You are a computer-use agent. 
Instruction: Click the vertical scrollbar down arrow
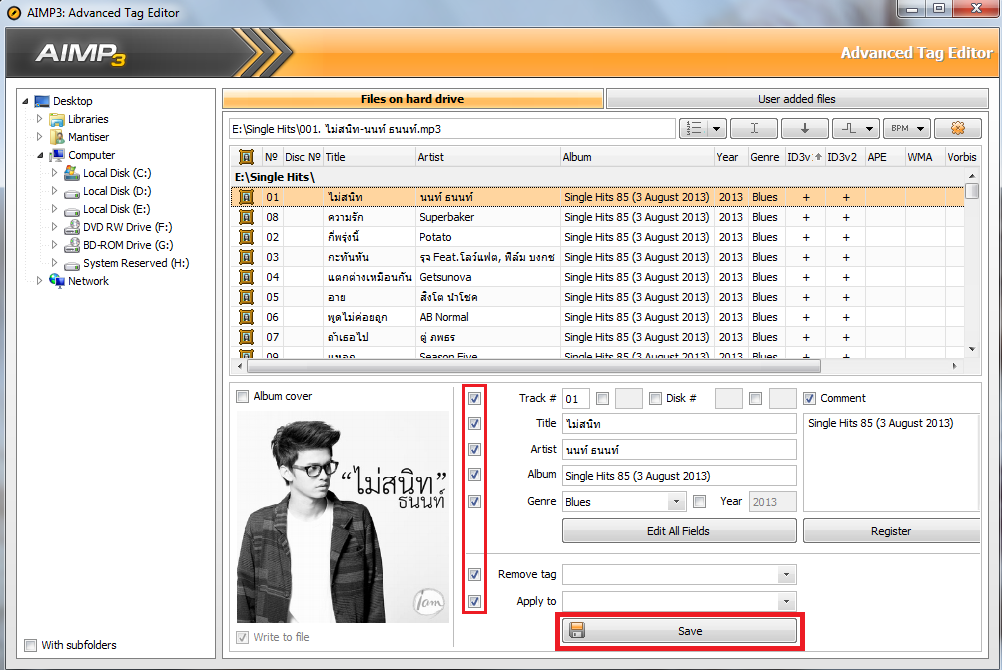click(x=972, y=349)
